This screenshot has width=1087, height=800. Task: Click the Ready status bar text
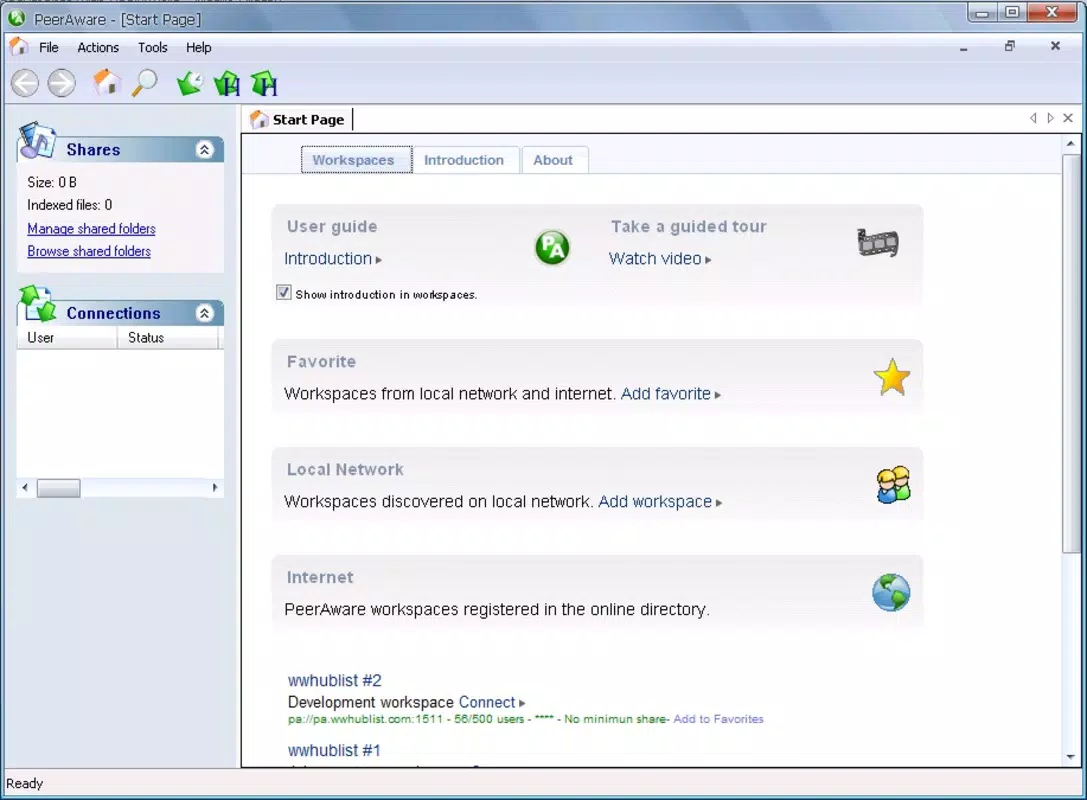point(24,783)
